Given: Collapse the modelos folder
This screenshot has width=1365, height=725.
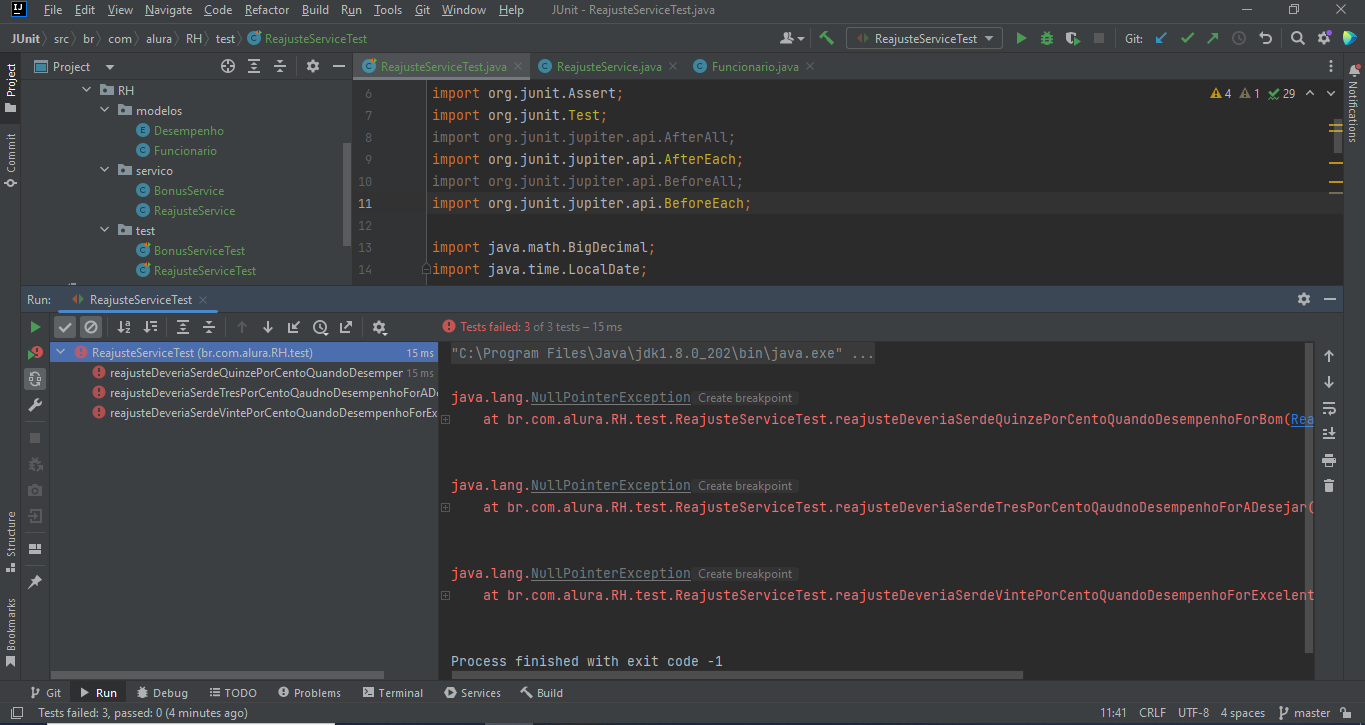Looking at the screenshot, I should [x=105, y=111].
